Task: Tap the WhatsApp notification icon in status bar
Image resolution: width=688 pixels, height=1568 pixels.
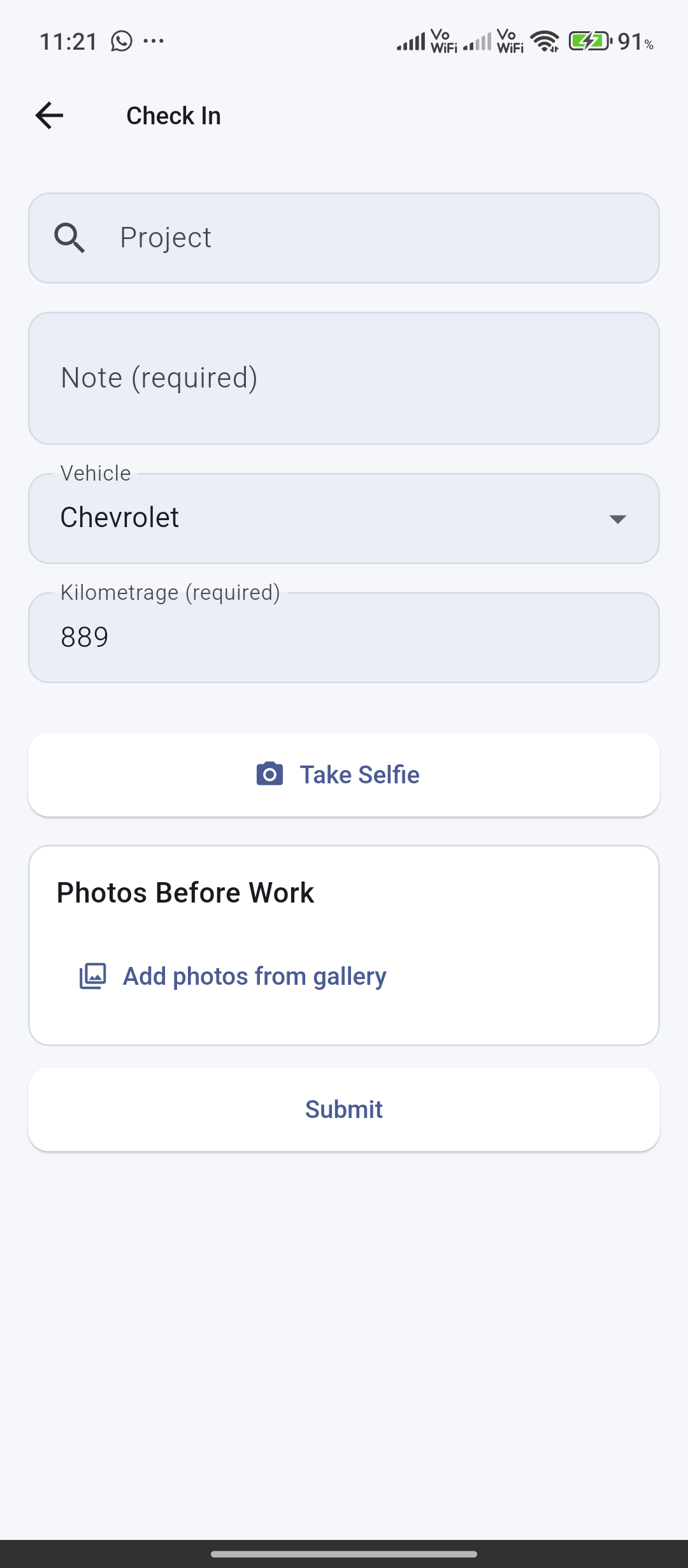Action: 122,41
